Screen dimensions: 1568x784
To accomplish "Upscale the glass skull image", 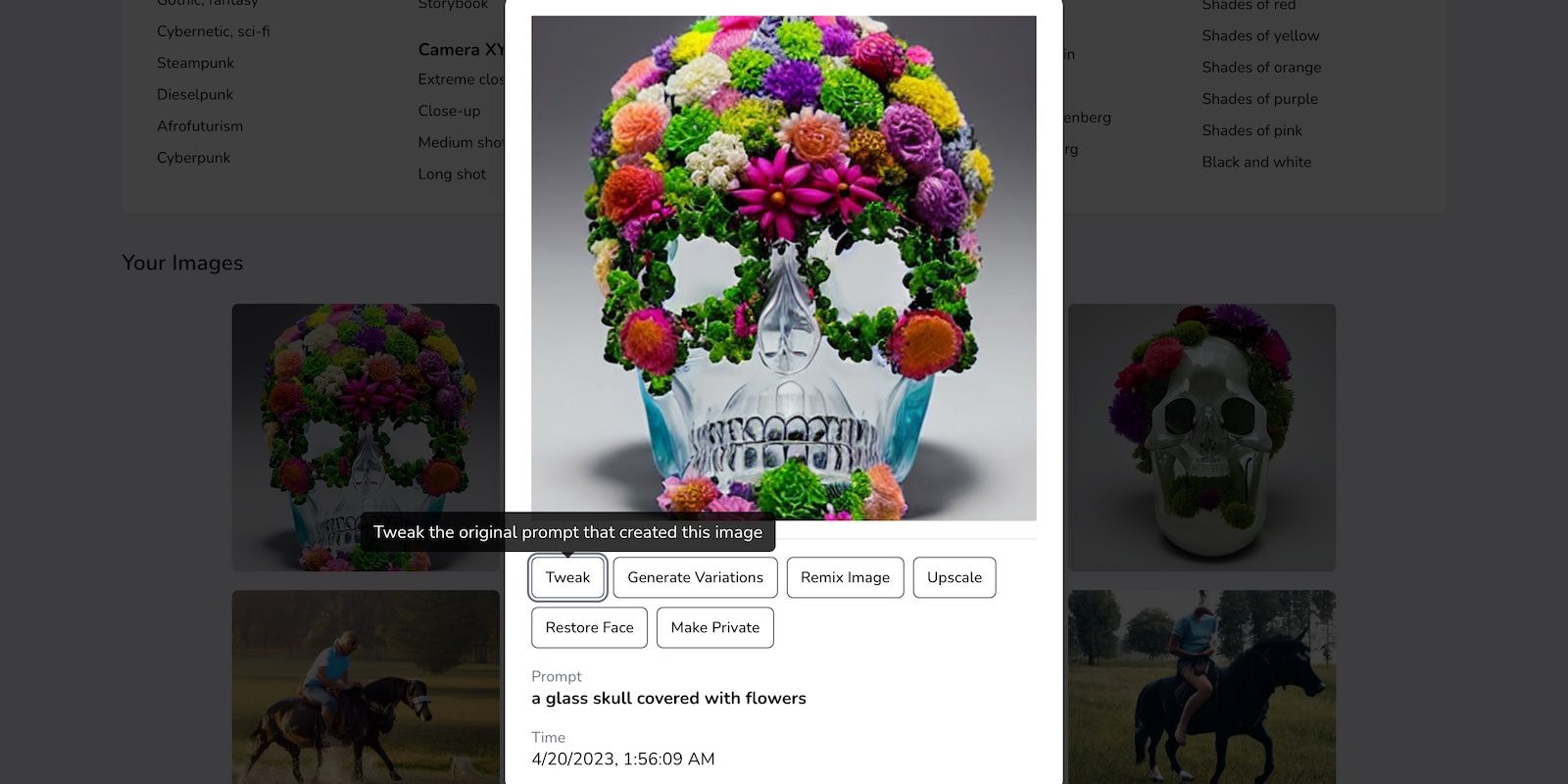I will tap(954, 577).
